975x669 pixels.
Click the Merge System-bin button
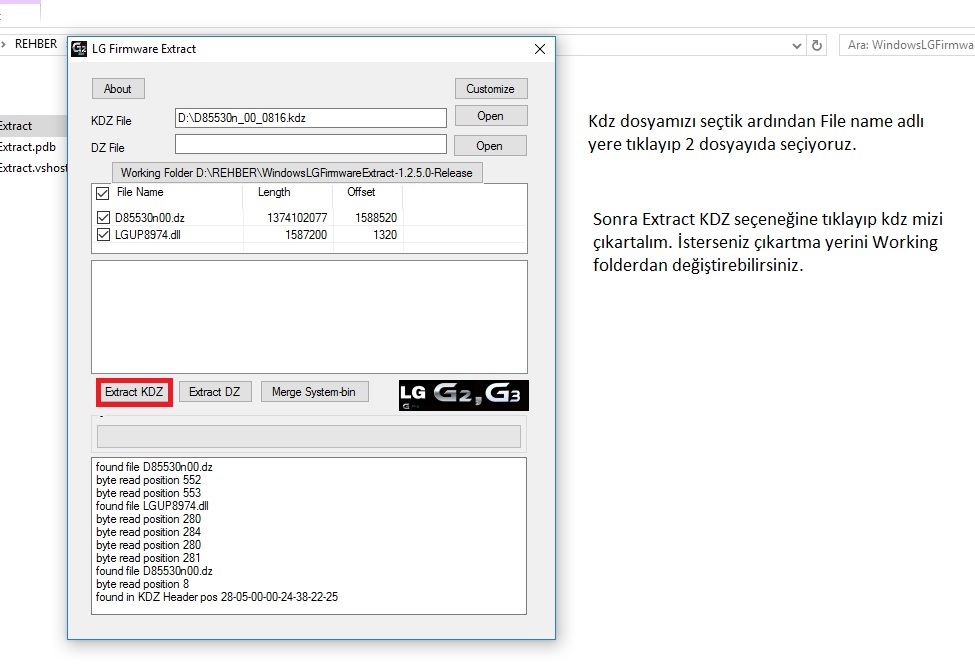pyautogui.click(x=315, y=392)
